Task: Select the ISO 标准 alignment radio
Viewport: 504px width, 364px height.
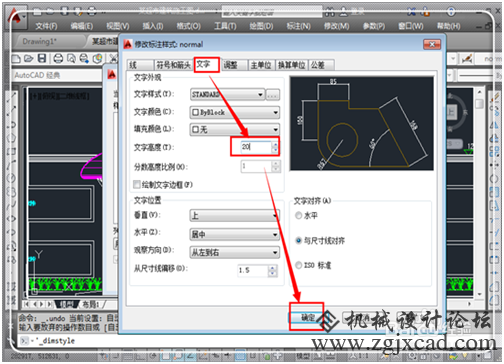Action: point(298,265)
